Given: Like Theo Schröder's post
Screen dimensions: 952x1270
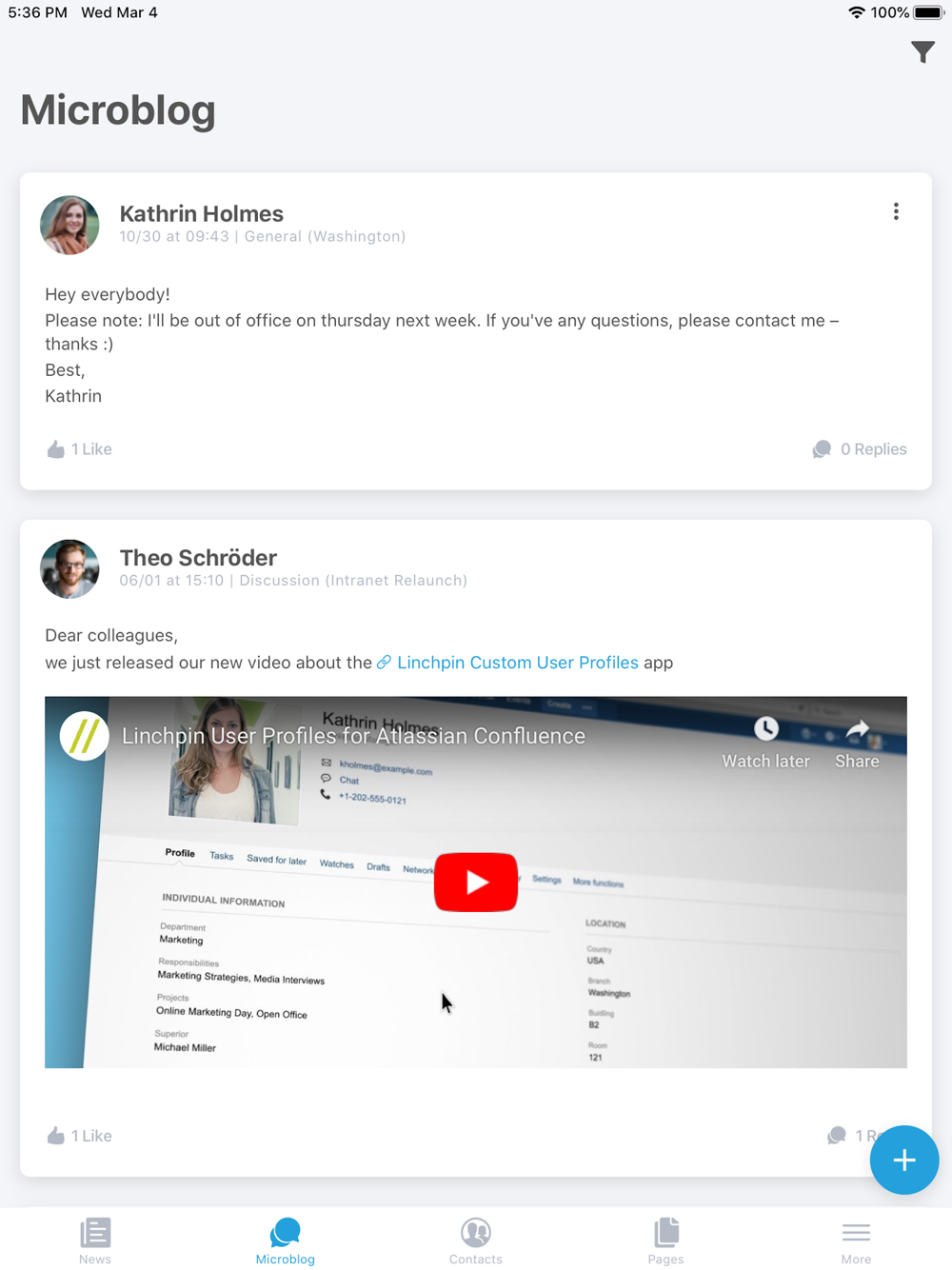Looking at the screenshot, I should pos(79,1136).
